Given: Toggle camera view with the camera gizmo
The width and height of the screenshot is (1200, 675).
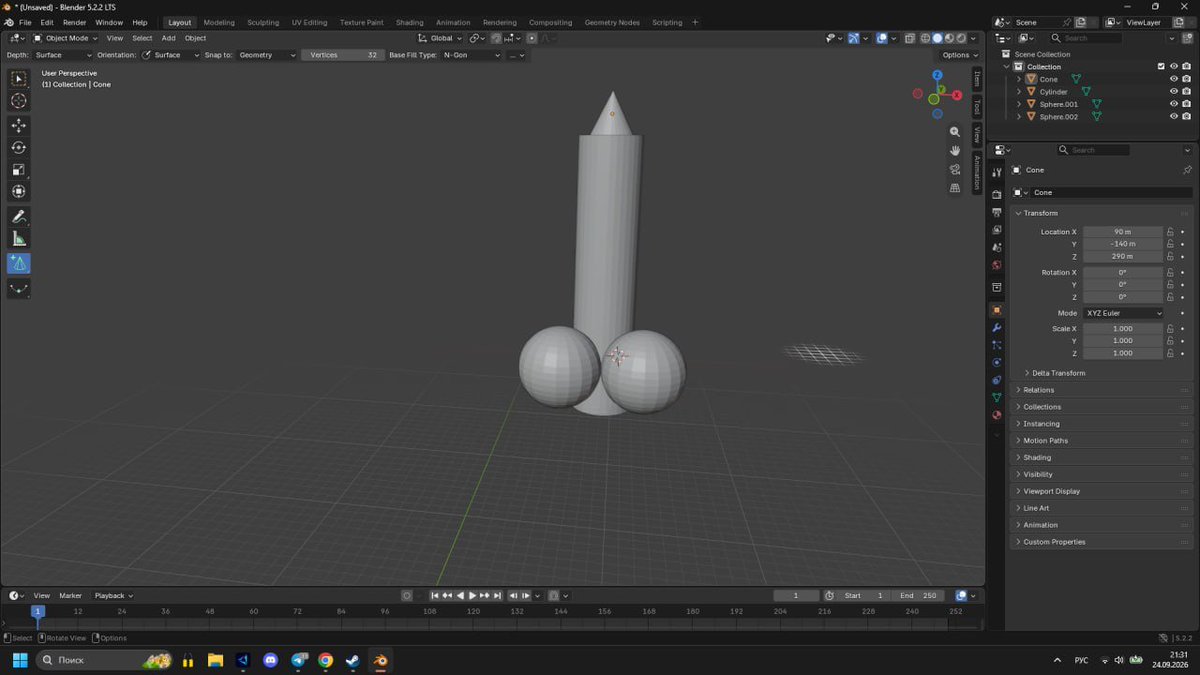Looking at the screenshot, I should 955,169.
